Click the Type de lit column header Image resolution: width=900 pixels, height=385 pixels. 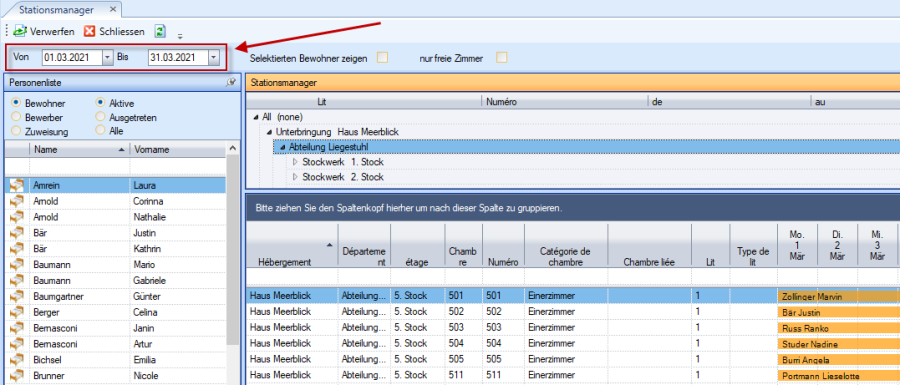point(753,246)
